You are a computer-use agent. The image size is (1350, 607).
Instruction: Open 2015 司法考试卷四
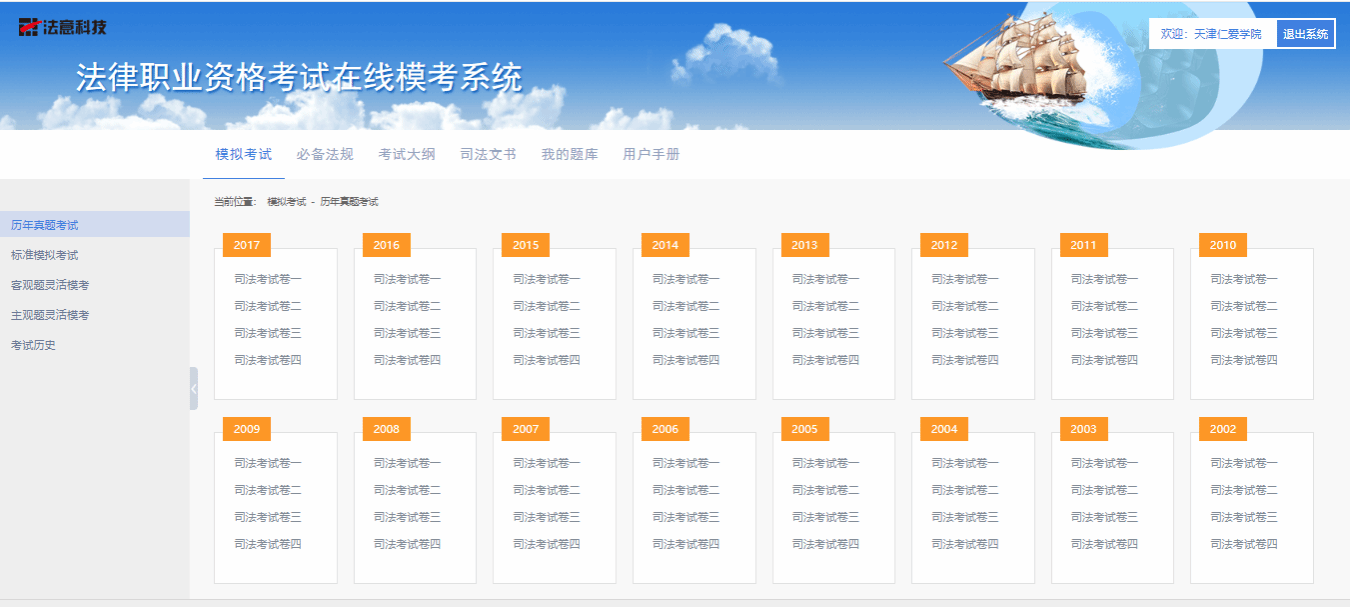[x=547, y=360]
